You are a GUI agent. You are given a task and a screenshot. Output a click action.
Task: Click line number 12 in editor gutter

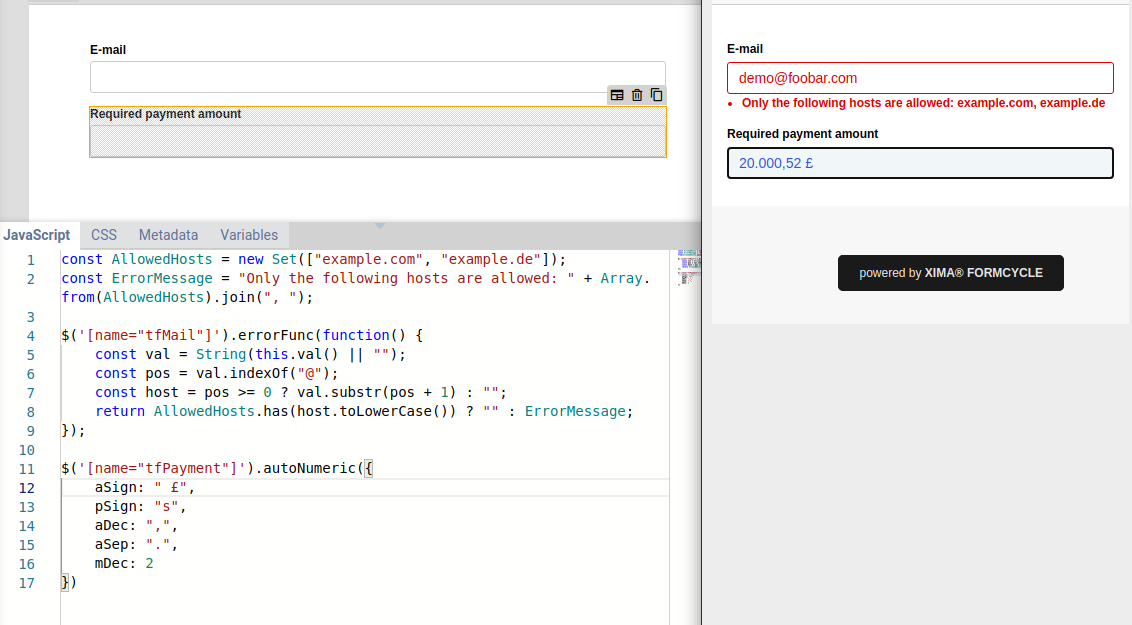click(x=26, y=488)
